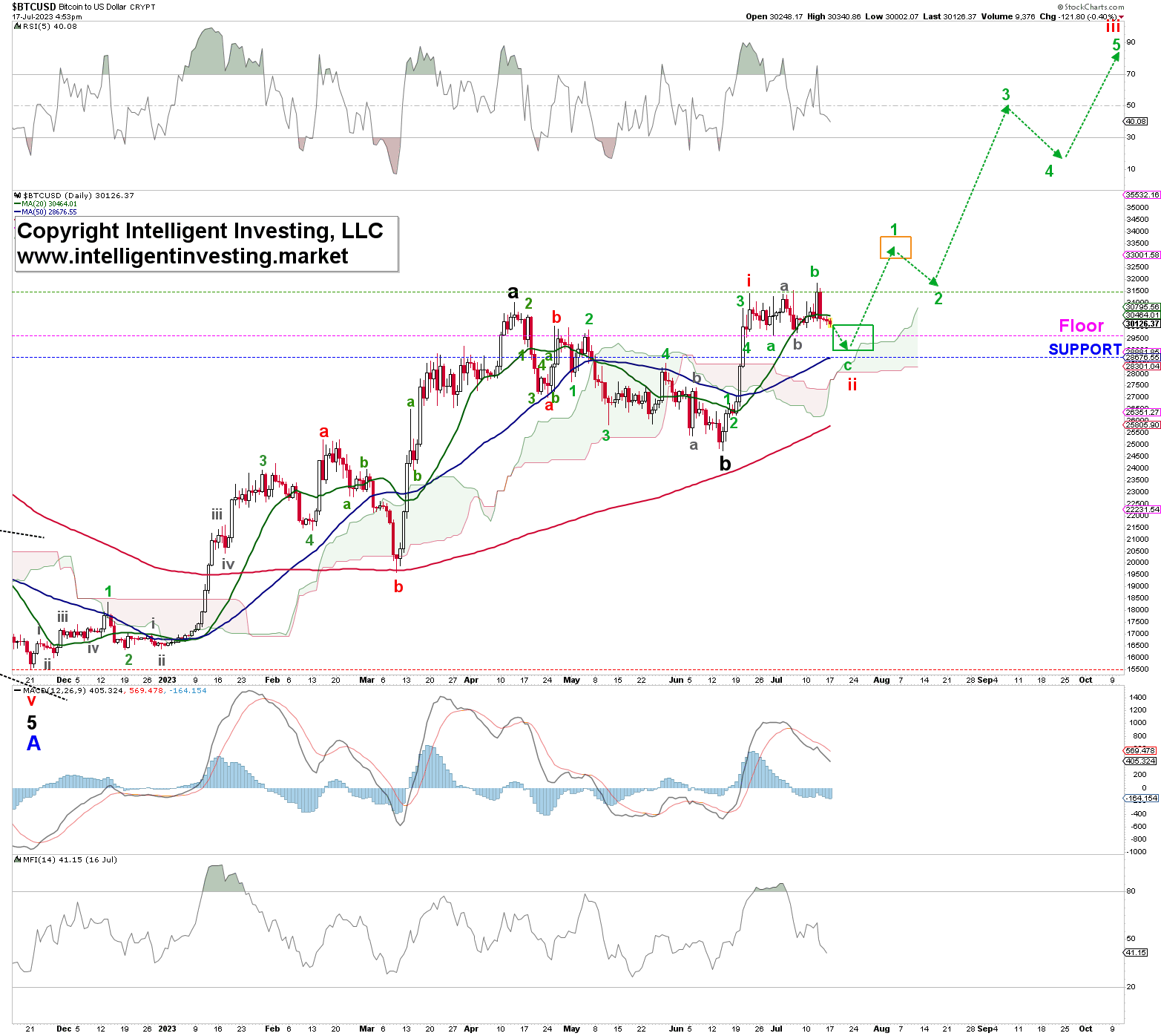Select the RSI(5) 40.08 indicator label
This screenshot has width=1161, height=1036.
pyautogui.click(x=45, y=26)
